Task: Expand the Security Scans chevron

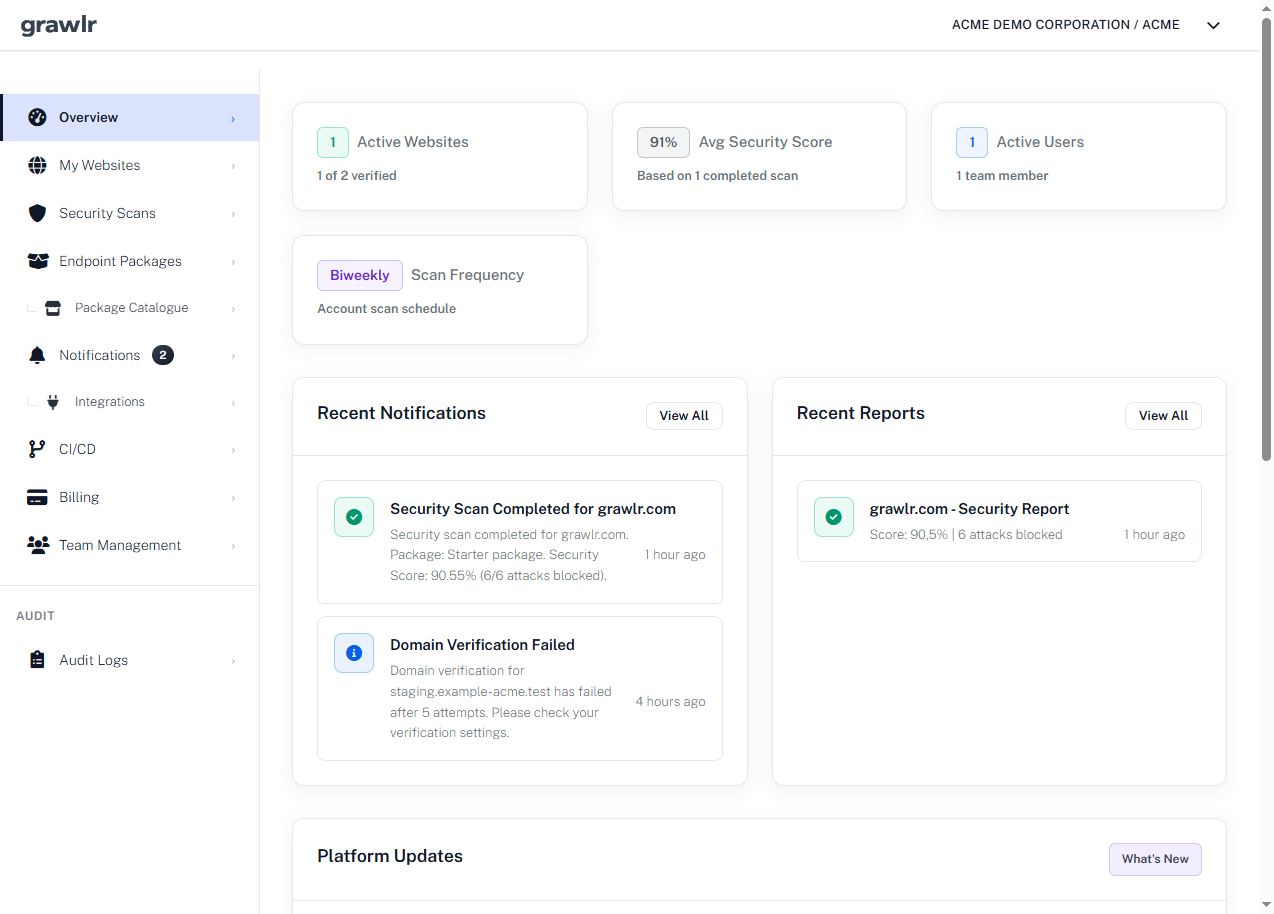Action: pyautogui.click(x=233, y=214)
